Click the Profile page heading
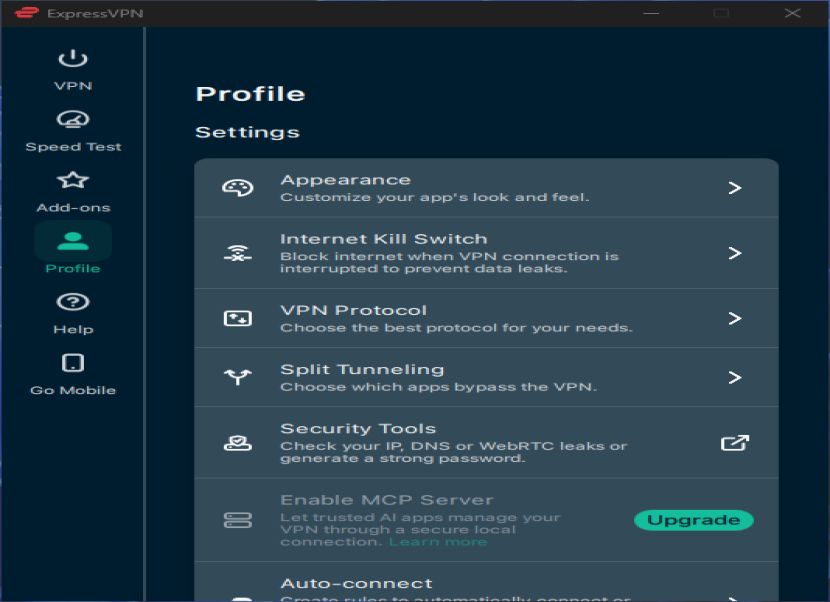Screen dimensions: 830x602 point(250,94)
